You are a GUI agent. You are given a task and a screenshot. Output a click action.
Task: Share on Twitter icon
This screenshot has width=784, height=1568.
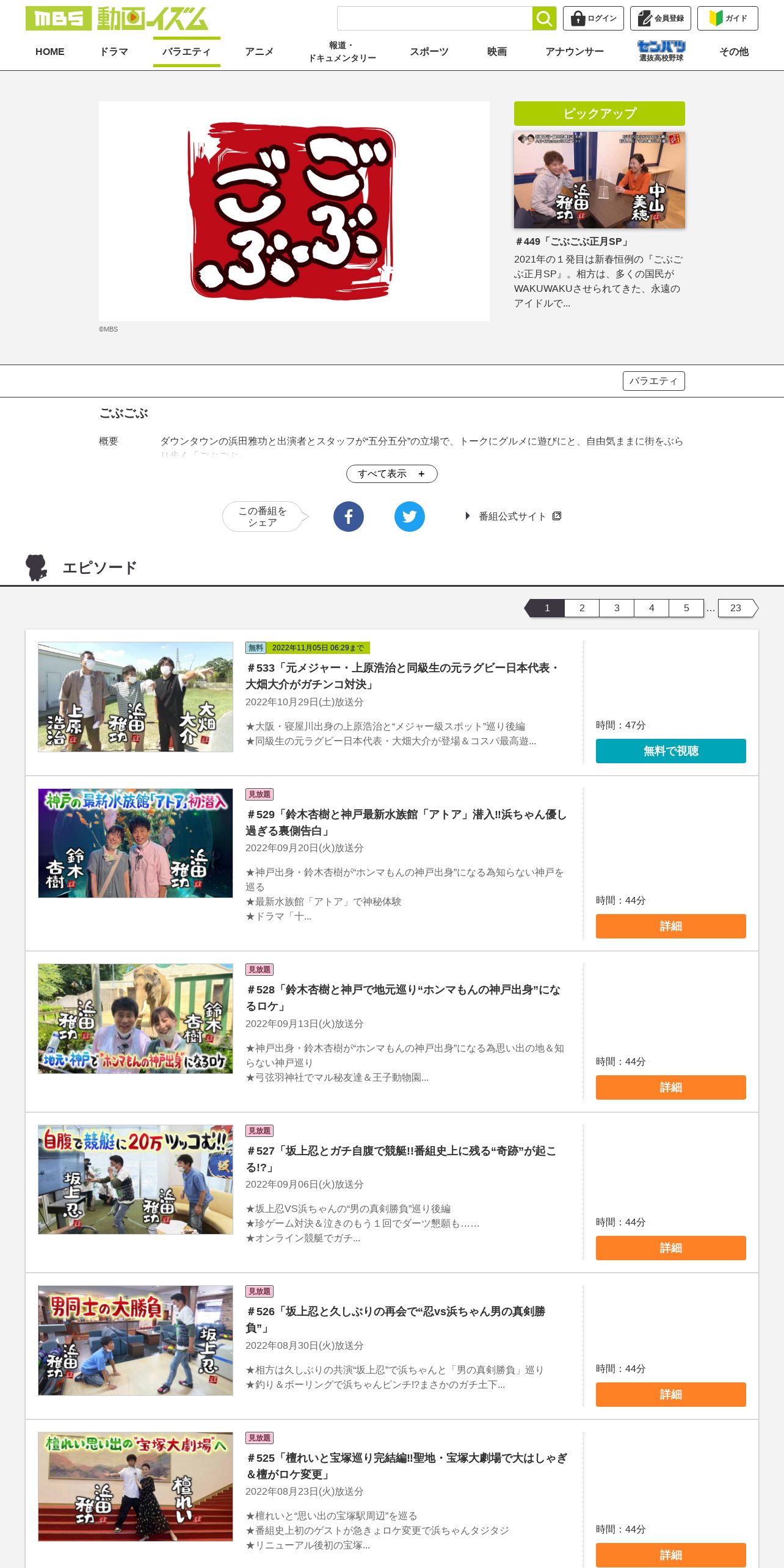410,517
